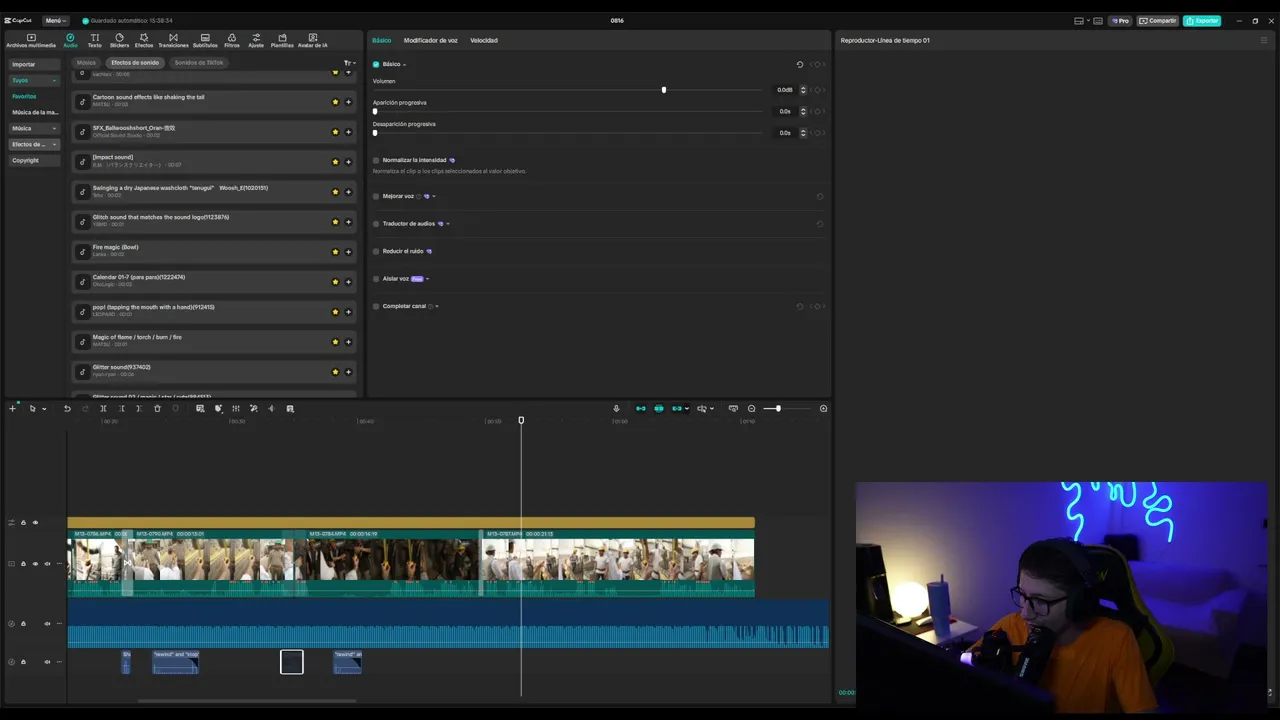Open the Copyright section

point(34,160)
